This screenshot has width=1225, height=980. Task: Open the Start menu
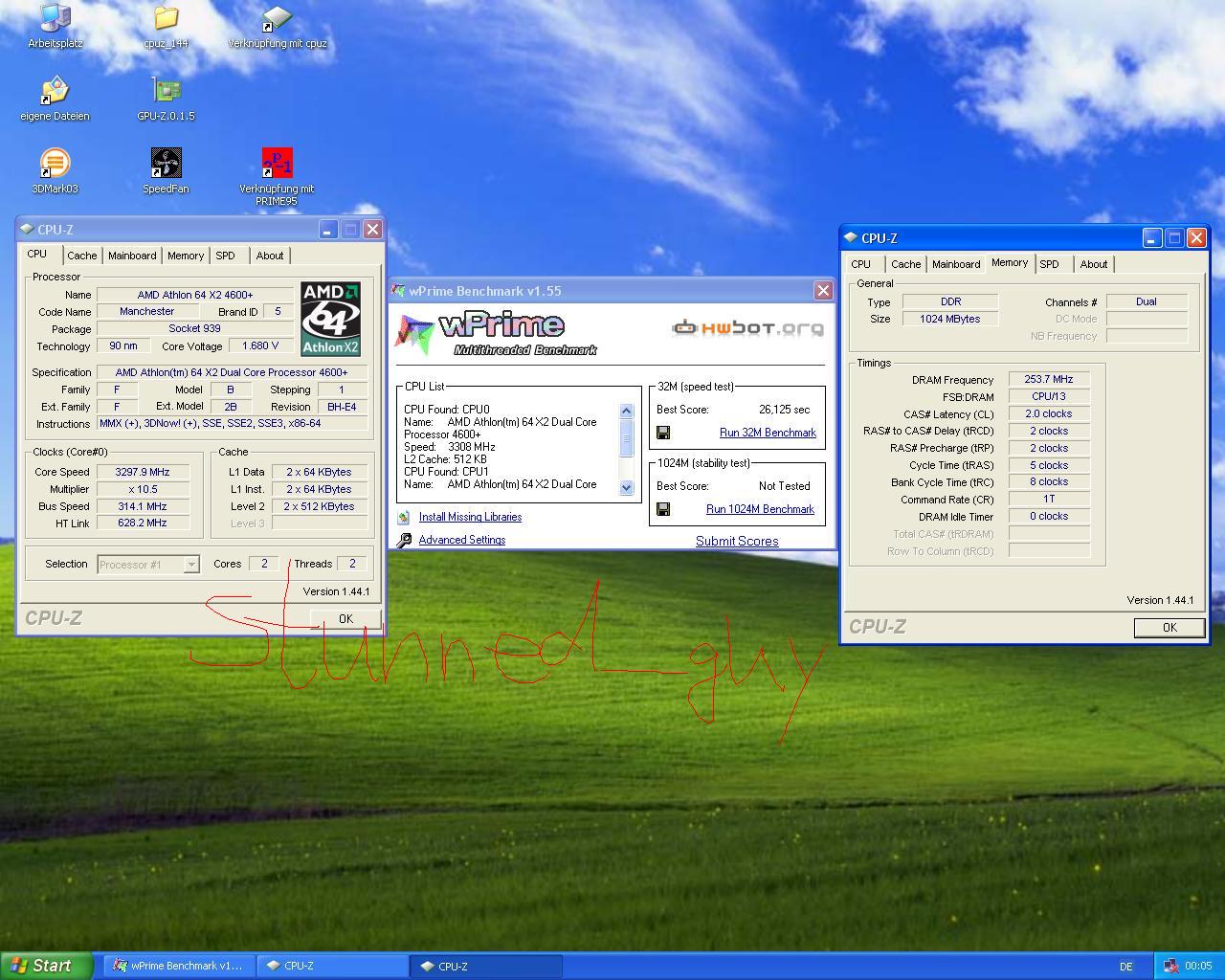[x=46, y=966]
